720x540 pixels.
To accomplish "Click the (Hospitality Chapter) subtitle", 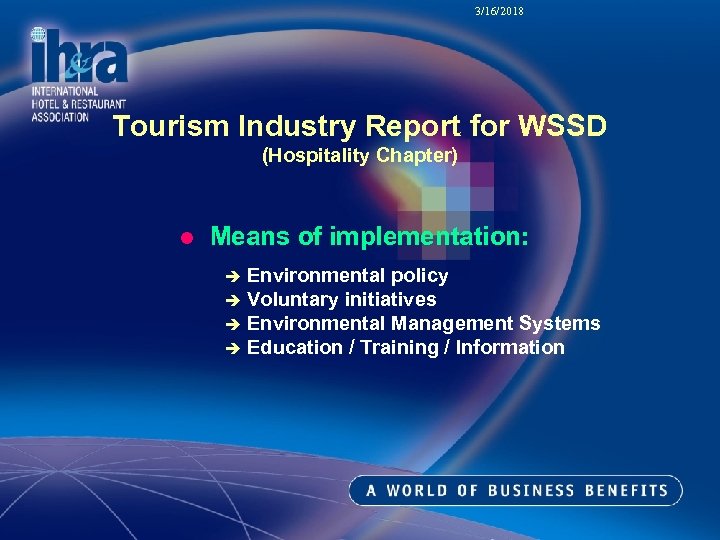I will [360, 156].
